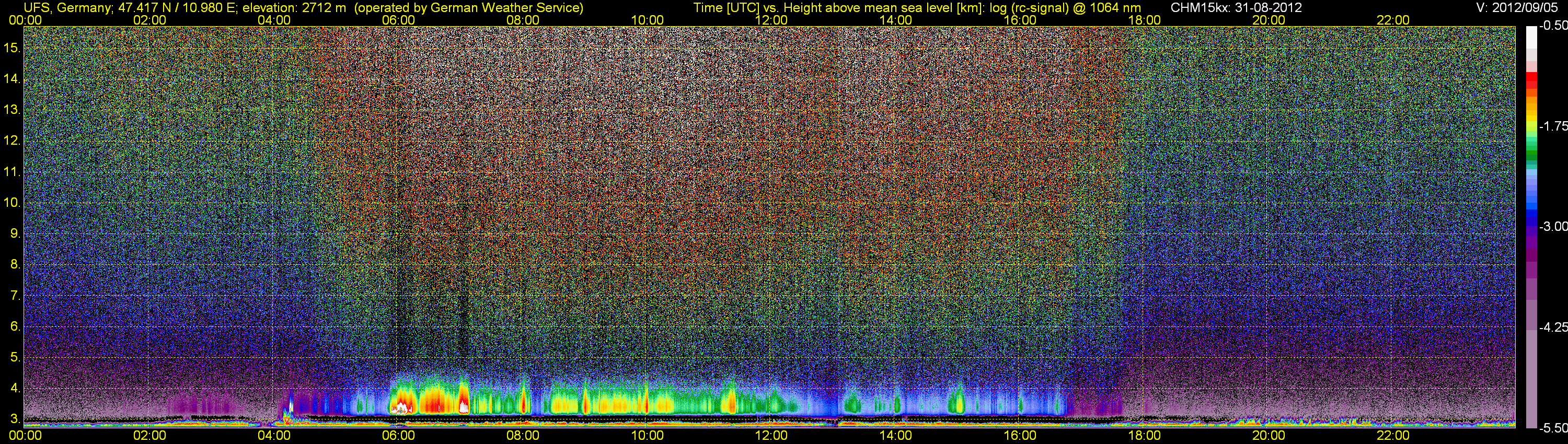1568x444 pixels.
Task: Click the height axis label '12.'
Action: (11, 141)
